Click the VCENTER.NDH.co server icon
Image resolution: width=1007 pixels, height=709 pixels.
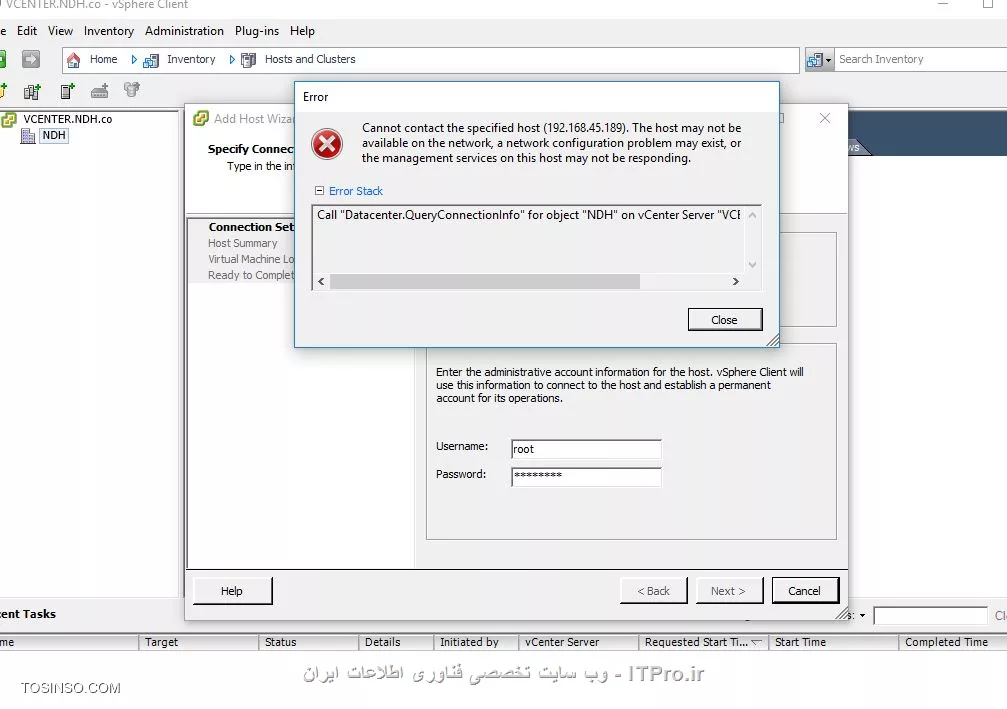click(9, 119)
